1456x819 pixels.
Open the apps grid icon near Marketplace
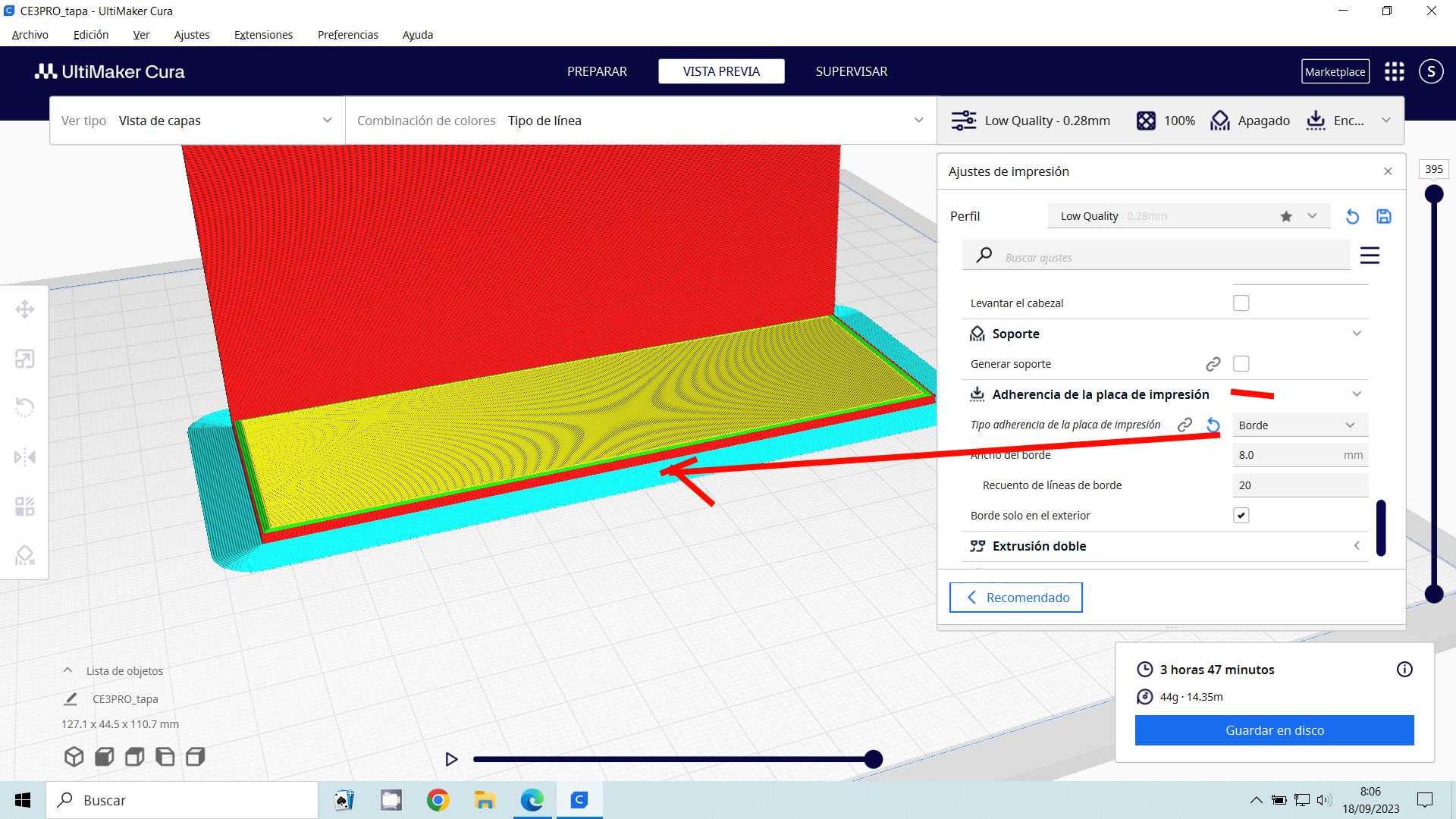(1394, 71)
